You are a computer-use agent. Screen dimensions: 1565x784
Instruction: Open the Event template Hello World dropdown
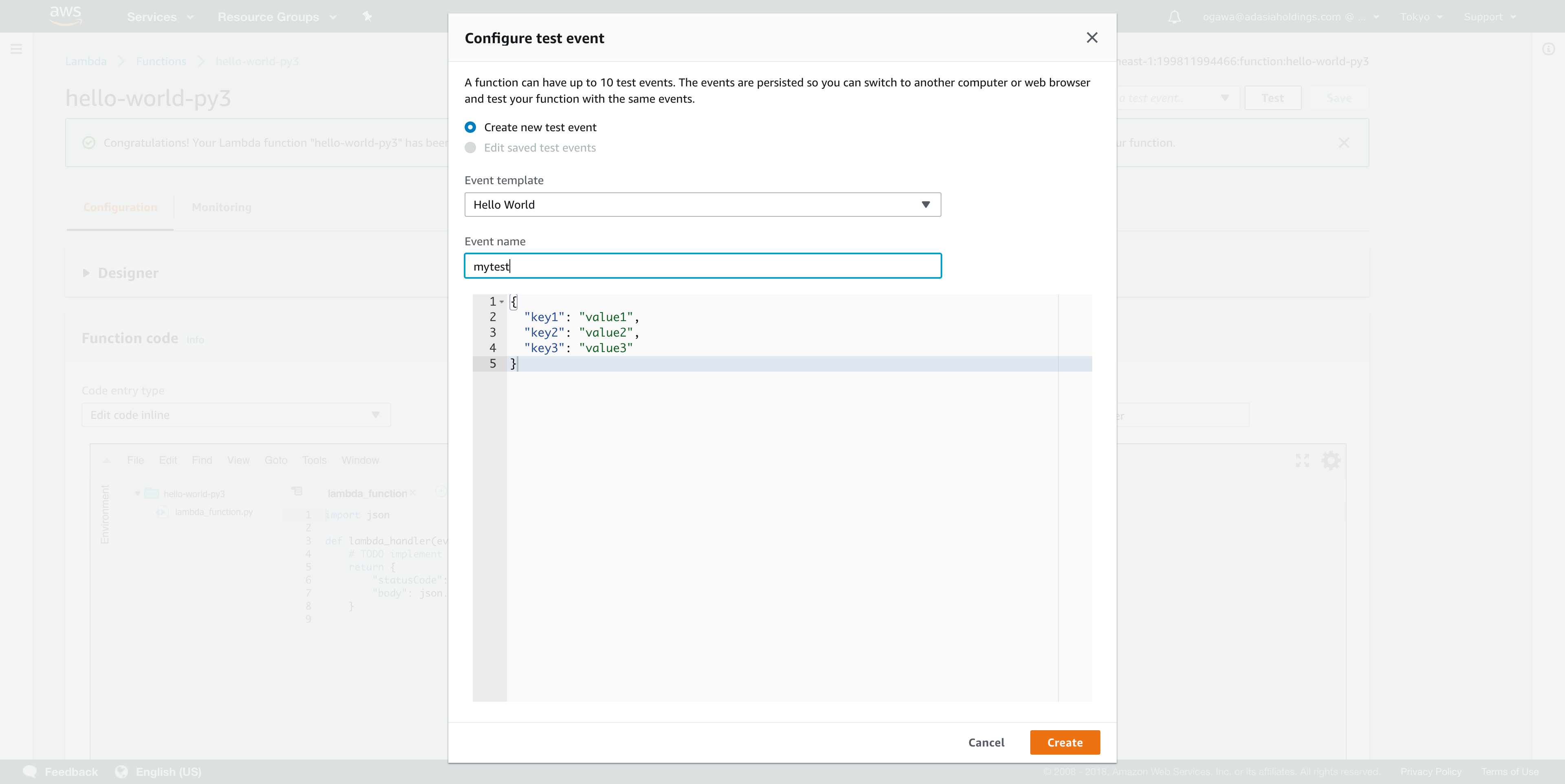702,205
